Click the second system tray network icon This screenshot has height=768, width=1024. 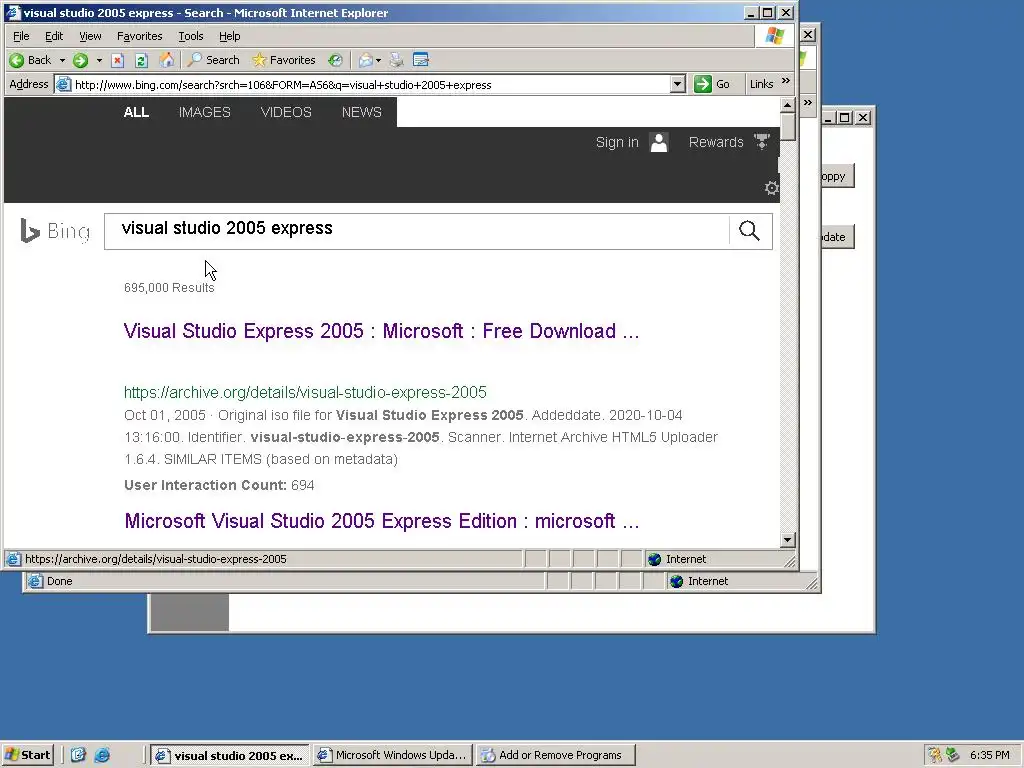(953, 755)
